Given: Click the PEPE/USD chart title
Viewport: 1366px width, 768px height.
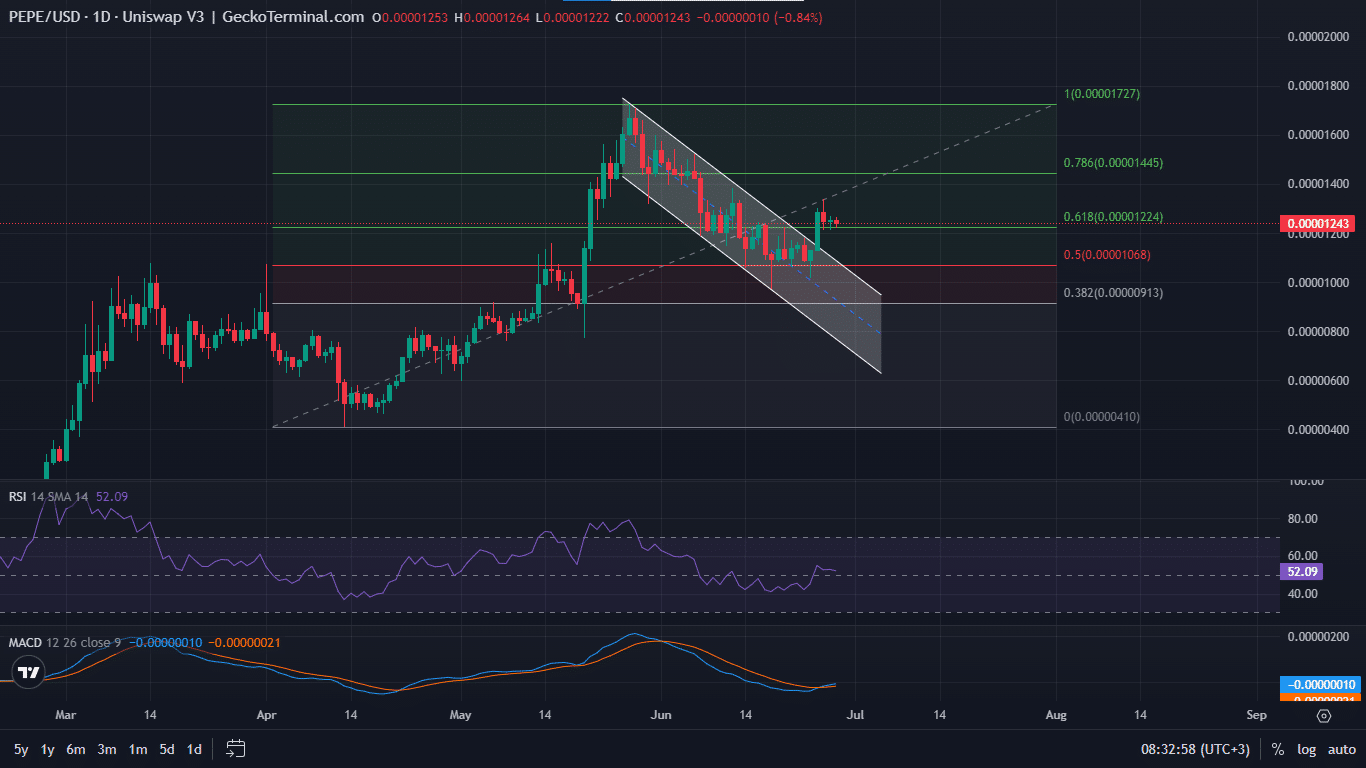Looking at the screenshot, I should 186,17.
